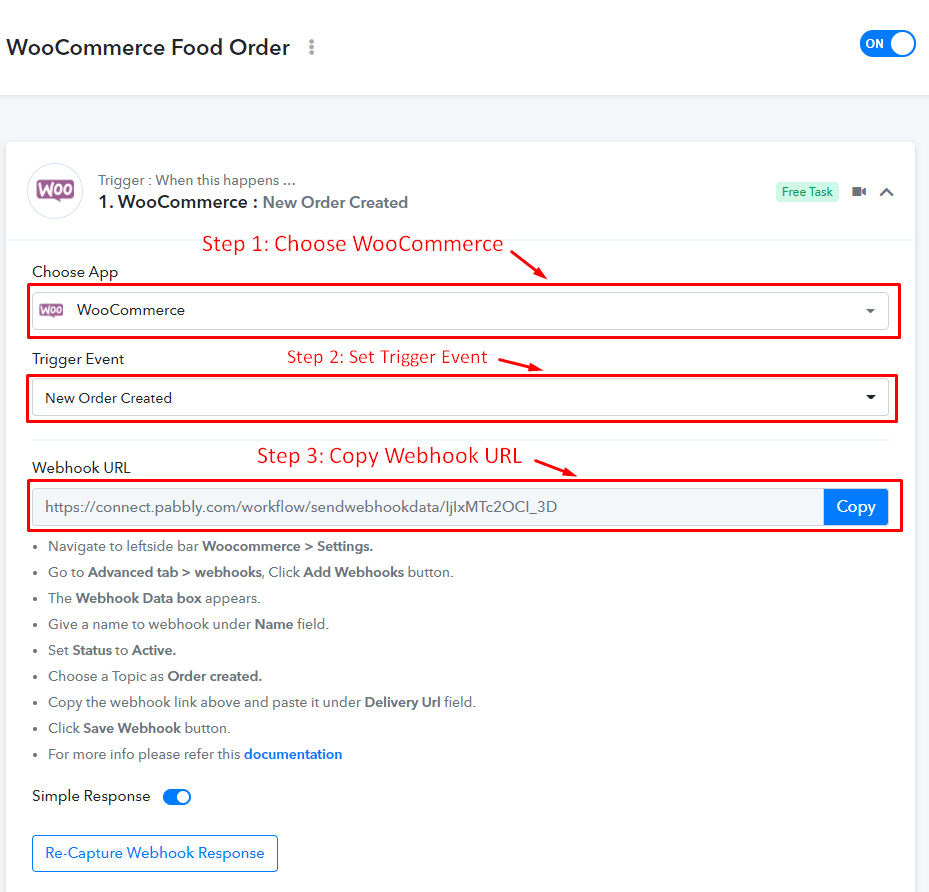The width and height of the screenshot is (929, 892).
Task: Select the New Order Created trigger option text
Action: 108,398
